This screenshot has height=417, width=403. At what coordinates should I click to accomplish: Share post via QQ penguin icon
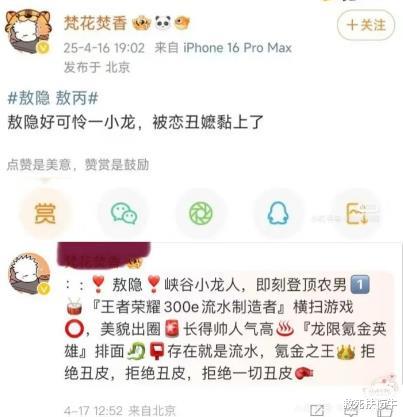coord(278,214)
